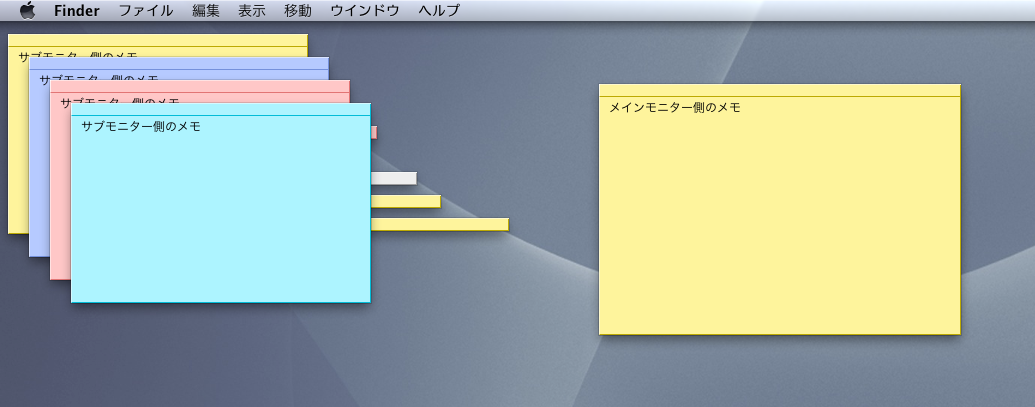
Task: Click the title bar of the blue sticky note
Action: tap(179, 63)
